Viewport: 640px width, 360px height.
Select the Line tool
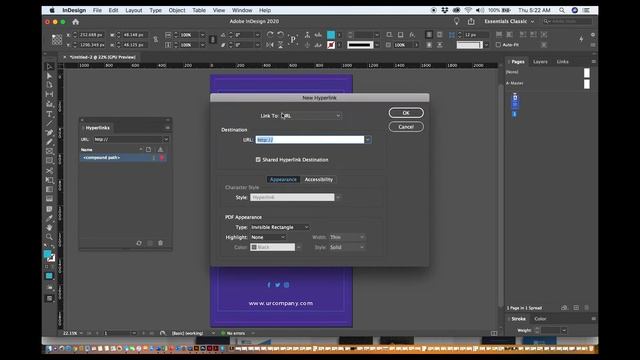[49, 123]
